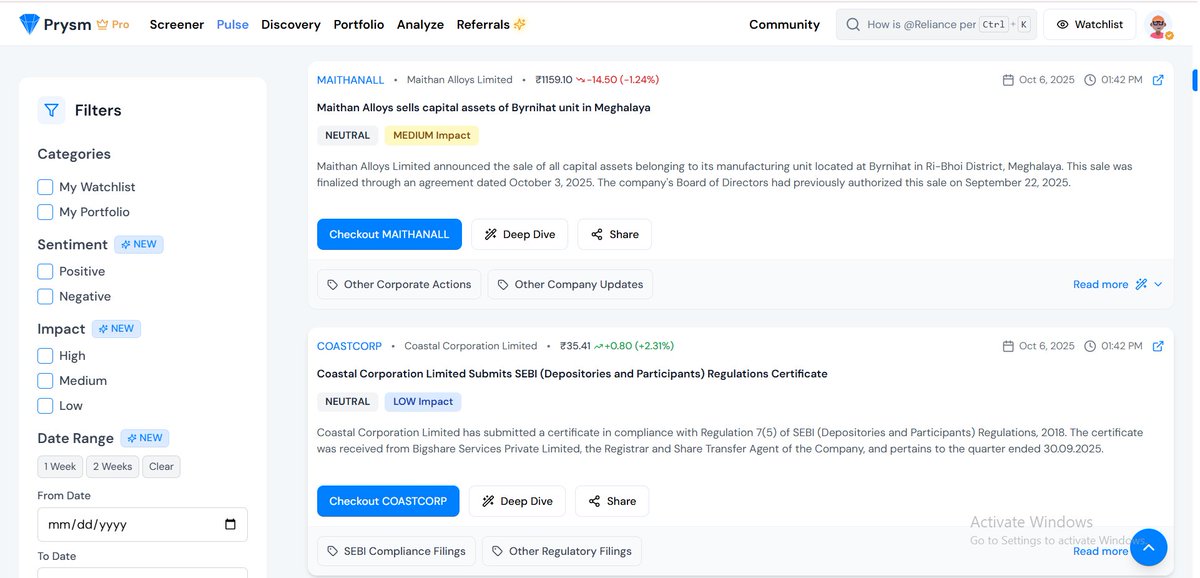Go to the Discovery tab
The image size is (1200, 578).
tap(291, 24)
